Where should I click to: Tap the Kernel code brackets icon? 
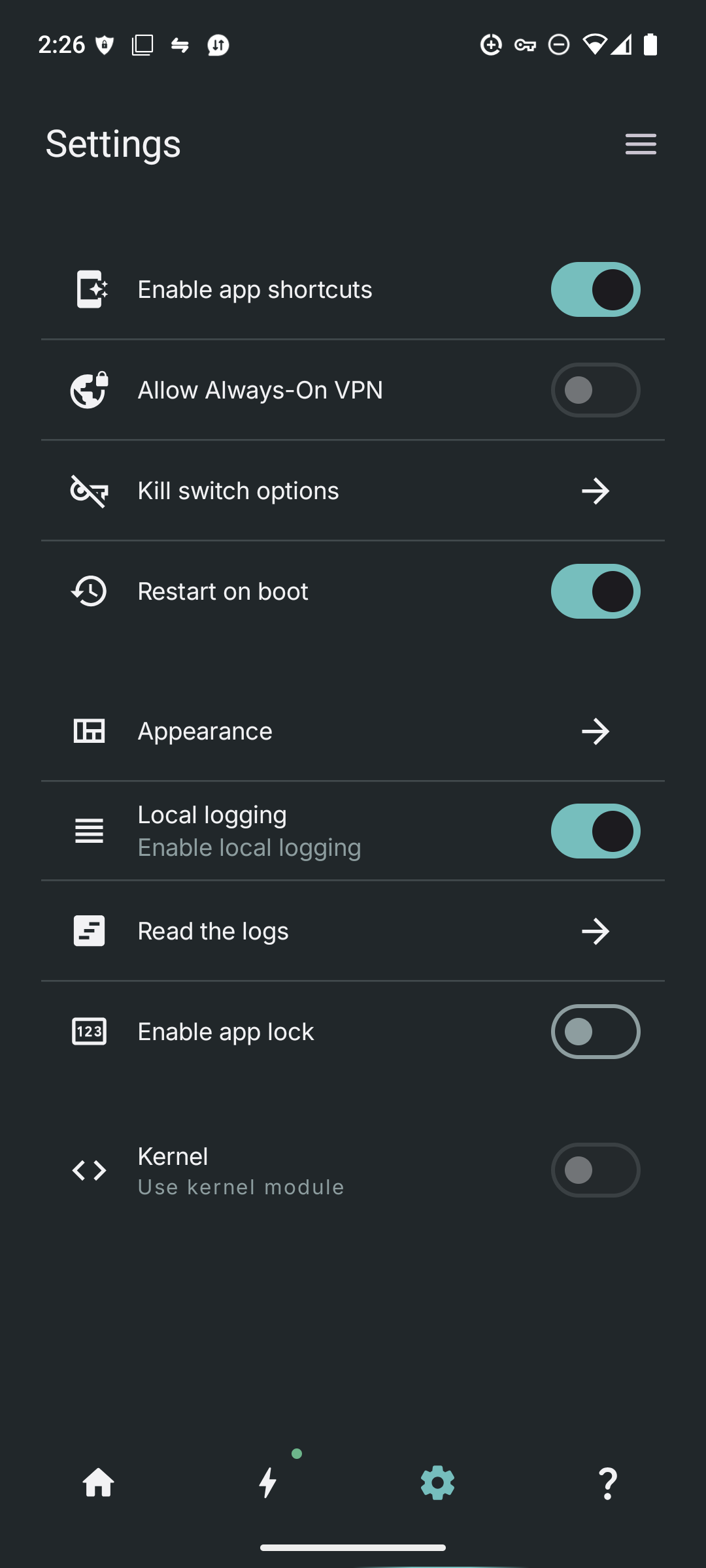click(x=89, y=1170)
